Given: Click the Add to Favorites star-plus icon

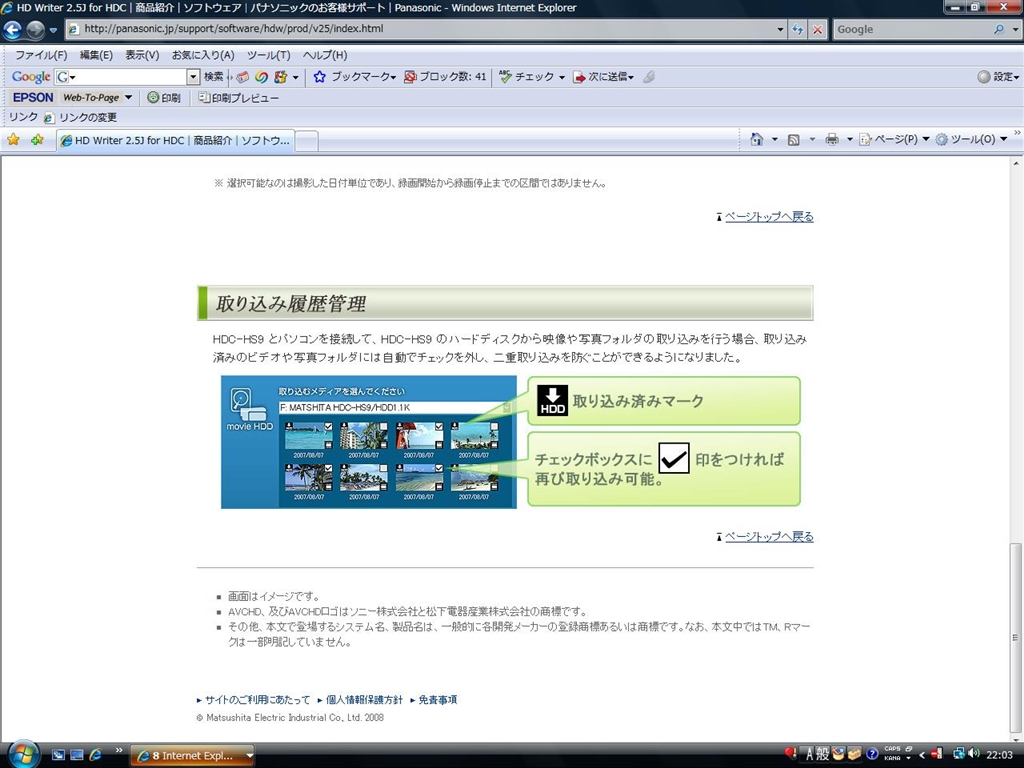Looking at the screenshot, I should pyautogui.click(x=37, y=139).
